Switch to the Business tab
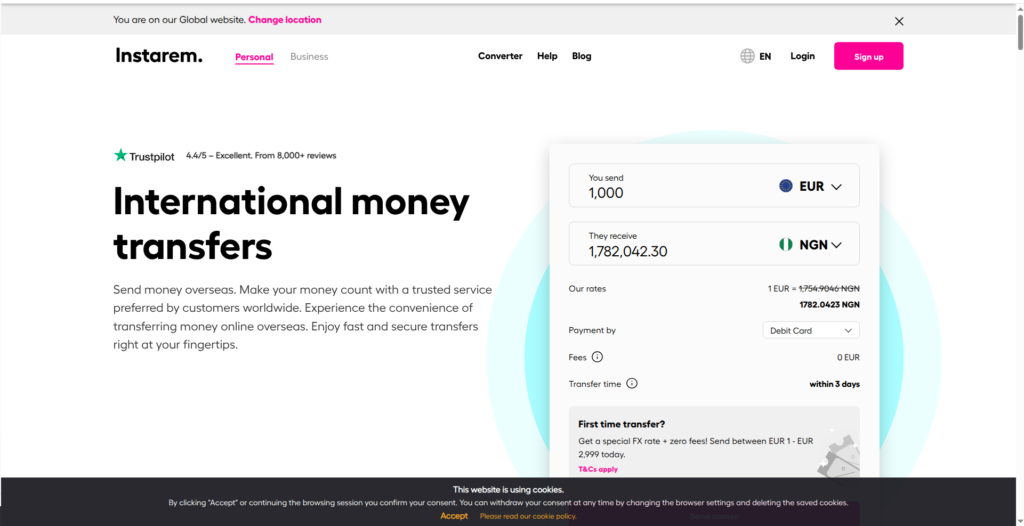Screen dimensions: 1024x526 point(310,56)
